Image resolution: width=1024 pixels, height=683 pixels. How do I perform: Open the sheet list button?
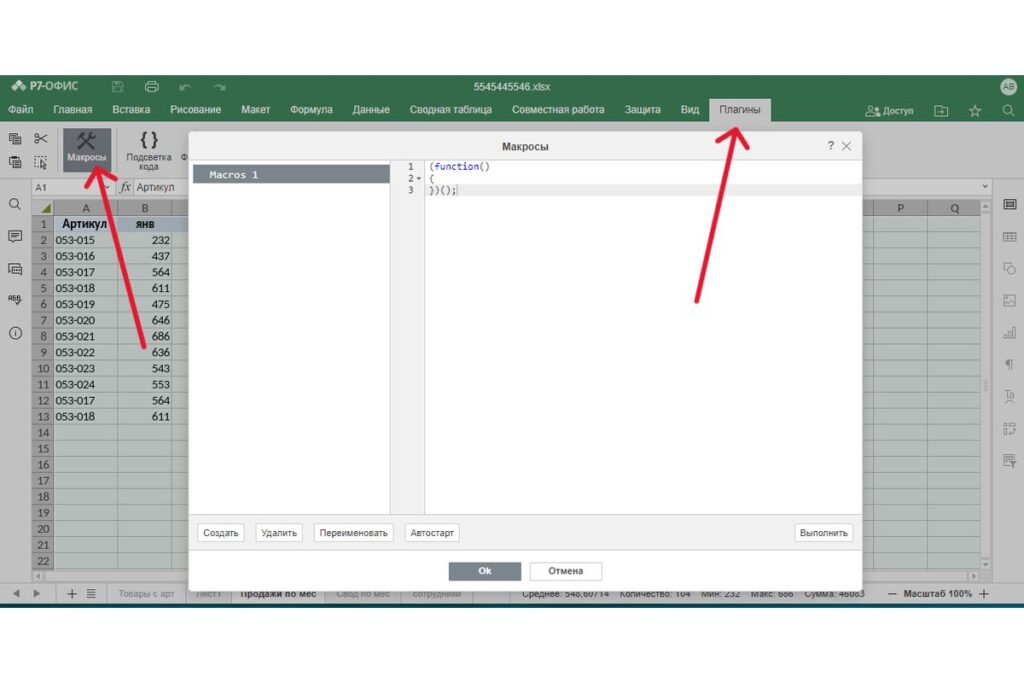pyautogui.click(x=91, y=594)
